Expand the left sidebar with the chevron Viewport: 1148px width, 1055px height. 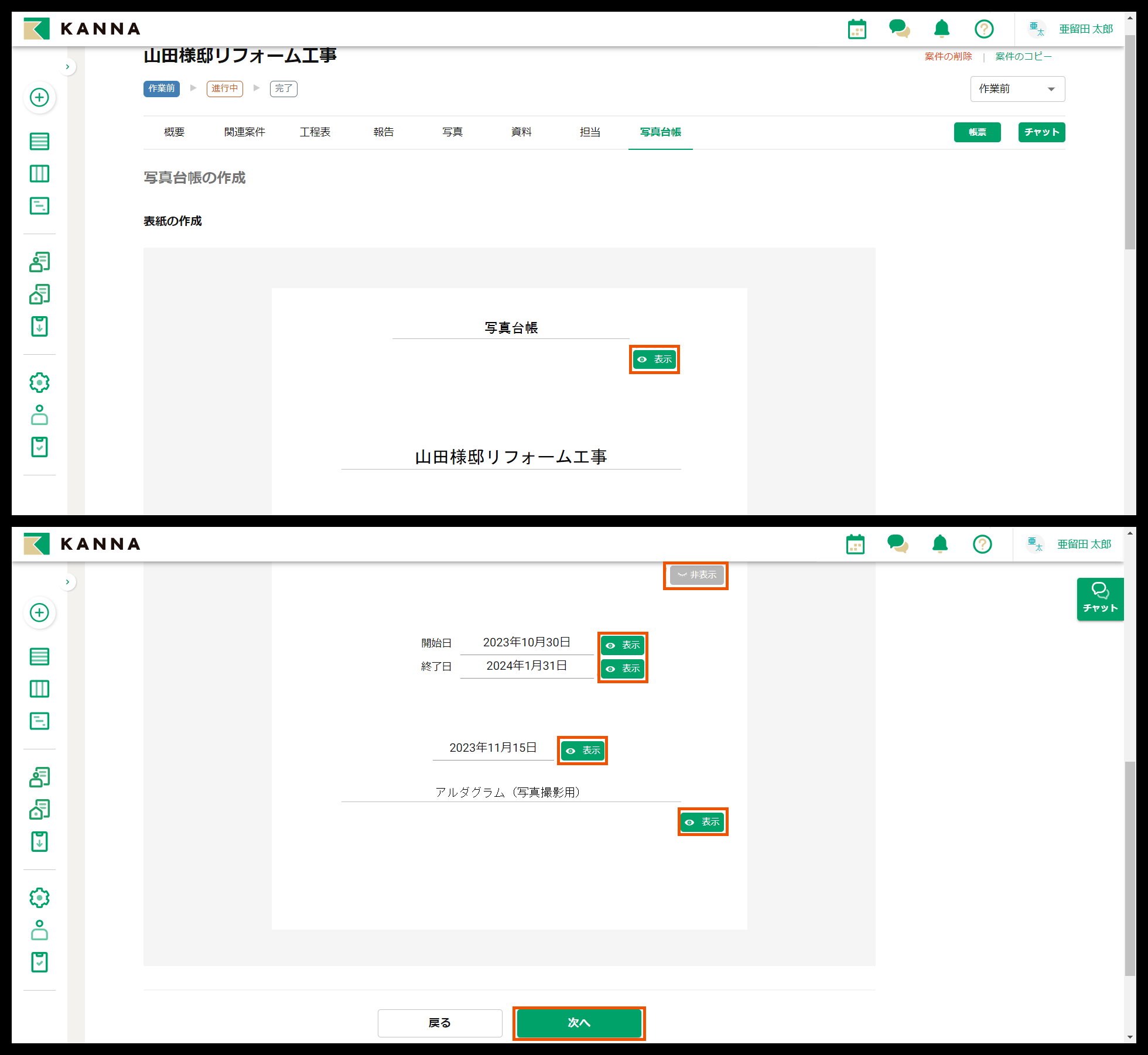(x=67, y=67)
